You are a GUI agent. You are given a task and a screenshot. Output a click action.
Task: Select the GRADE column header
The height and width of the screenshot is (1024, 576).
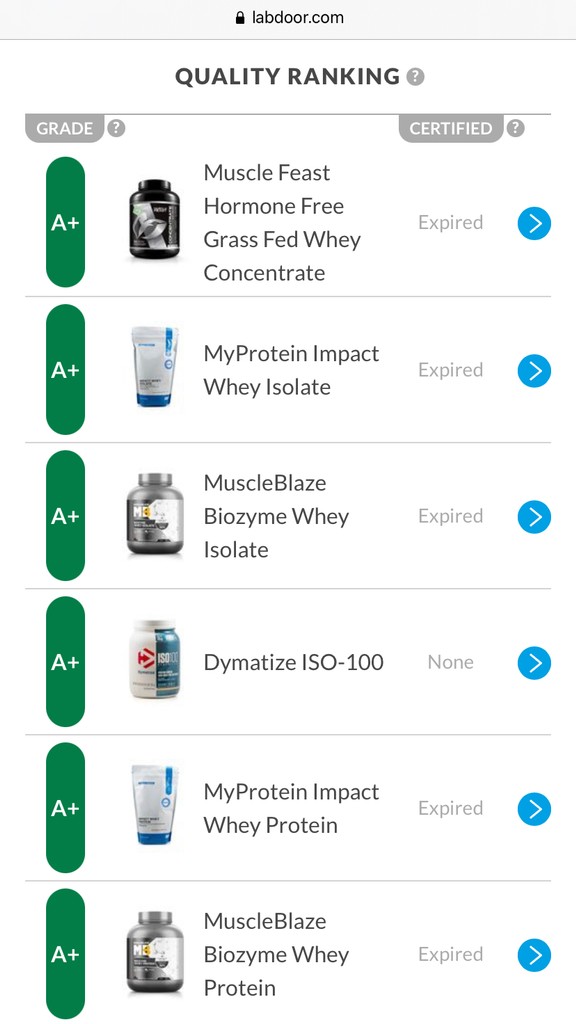point(64,129)
